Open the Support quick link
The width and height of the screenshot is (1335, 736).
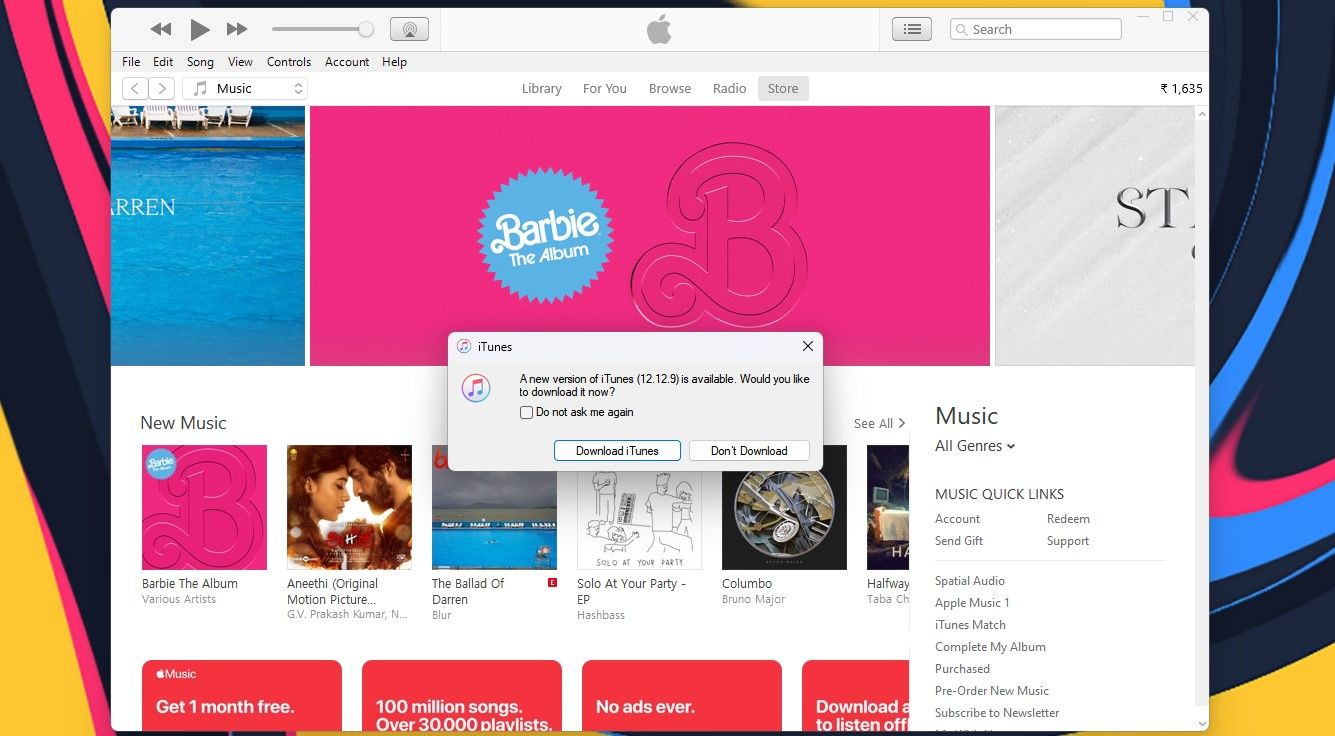[1068, 541]
